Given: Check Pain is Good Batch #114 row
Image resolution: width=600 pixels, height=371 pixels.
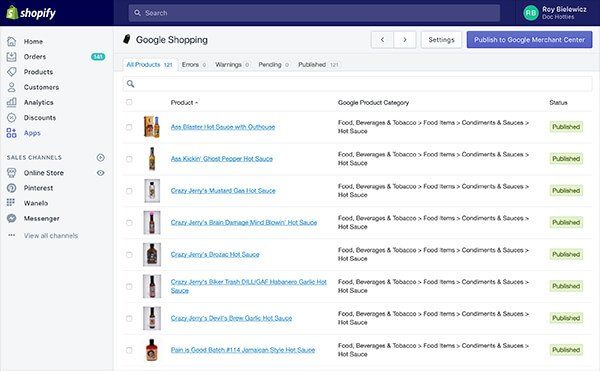Looking at the screenshot, I should tap(129, 350).
